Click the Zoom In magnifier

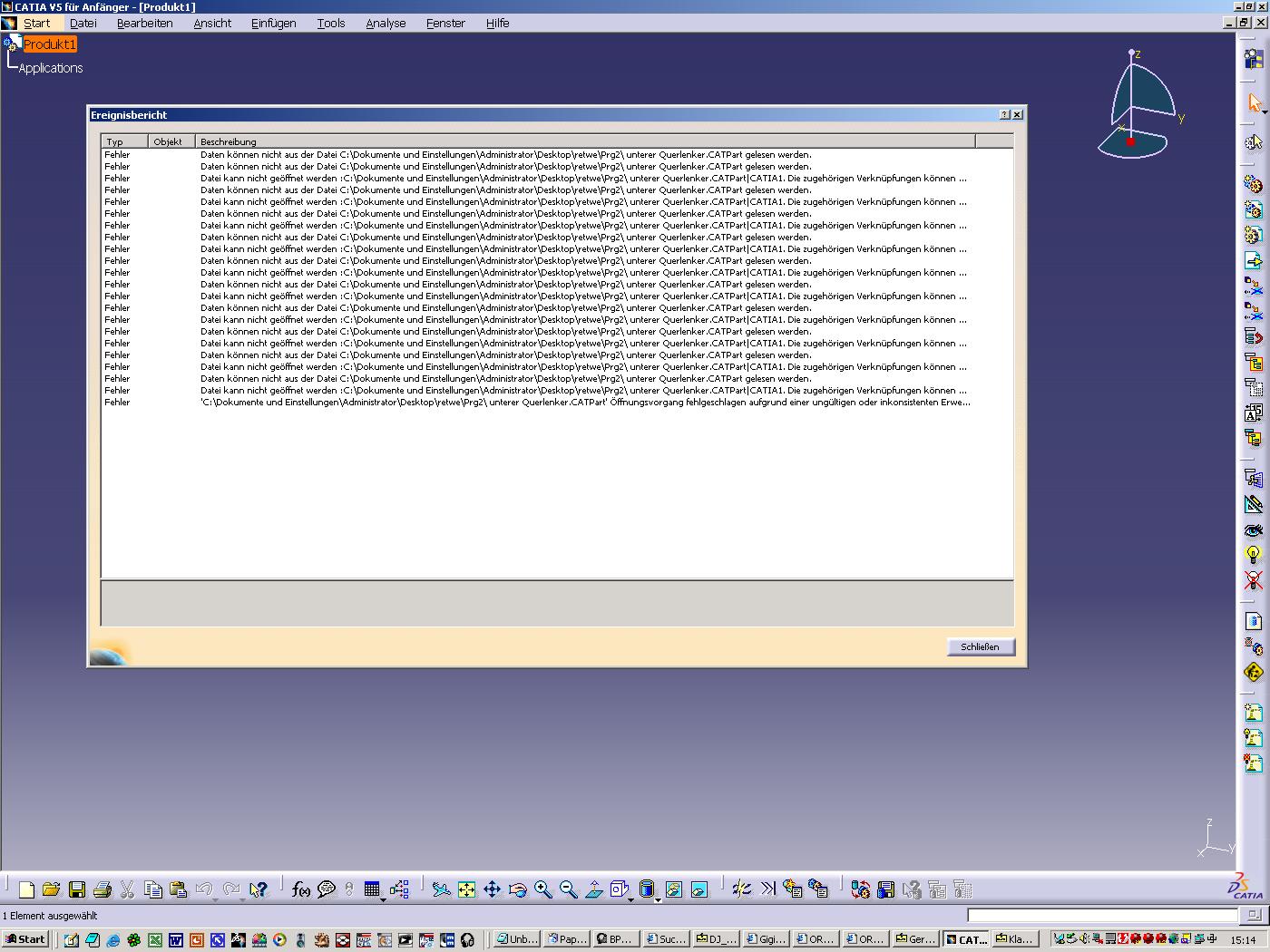[542, 889]
